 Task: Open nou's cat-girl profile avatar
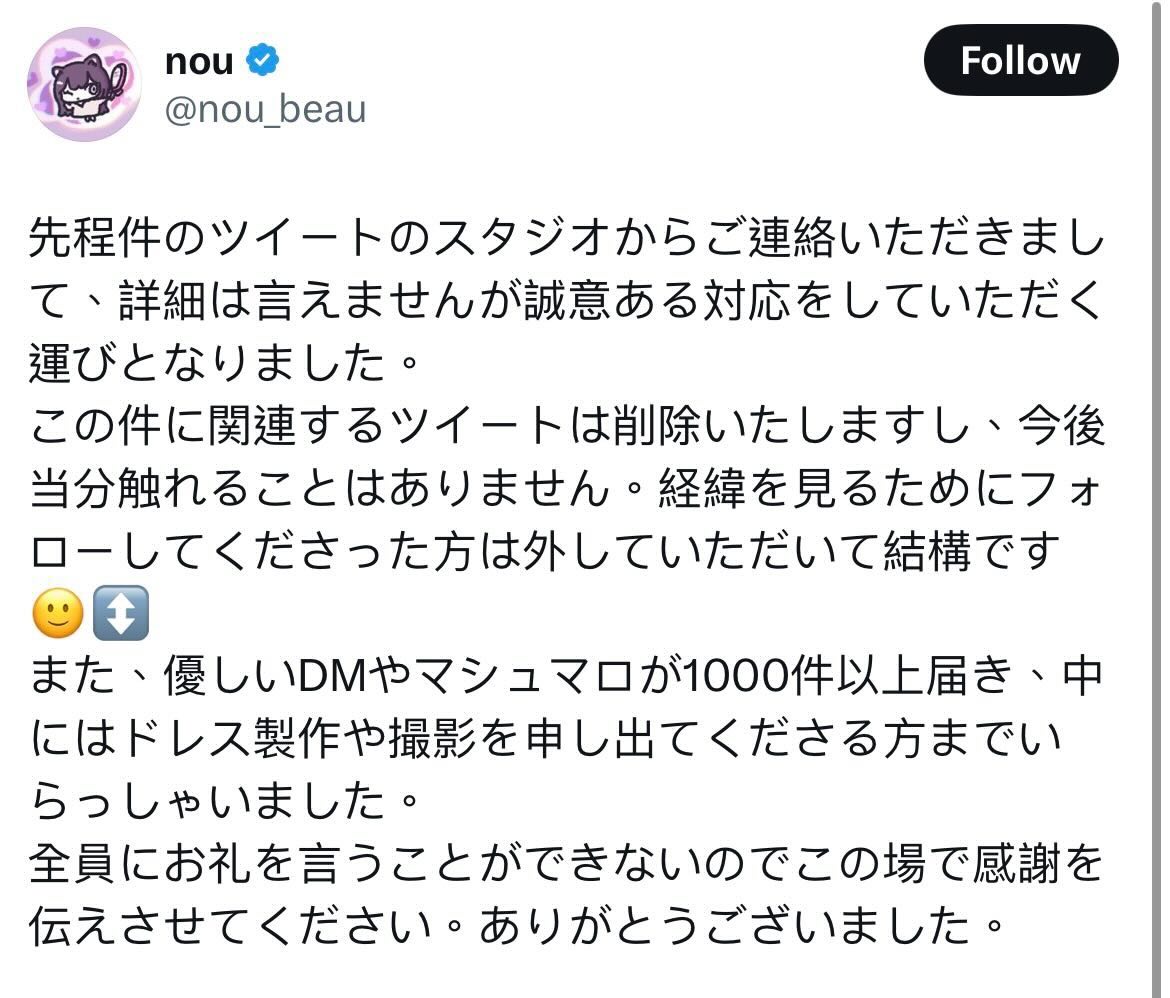(84, 84)
